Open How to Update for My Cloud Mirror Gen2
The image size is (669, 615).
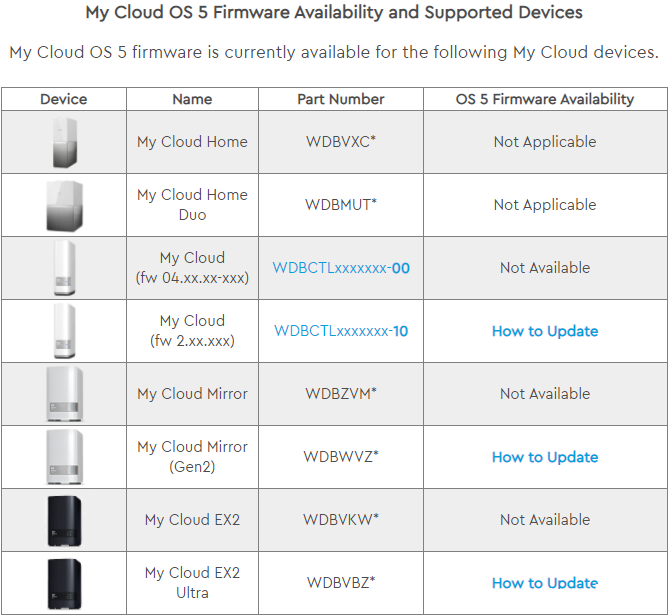pyautogui.click(x=545, y=457)
